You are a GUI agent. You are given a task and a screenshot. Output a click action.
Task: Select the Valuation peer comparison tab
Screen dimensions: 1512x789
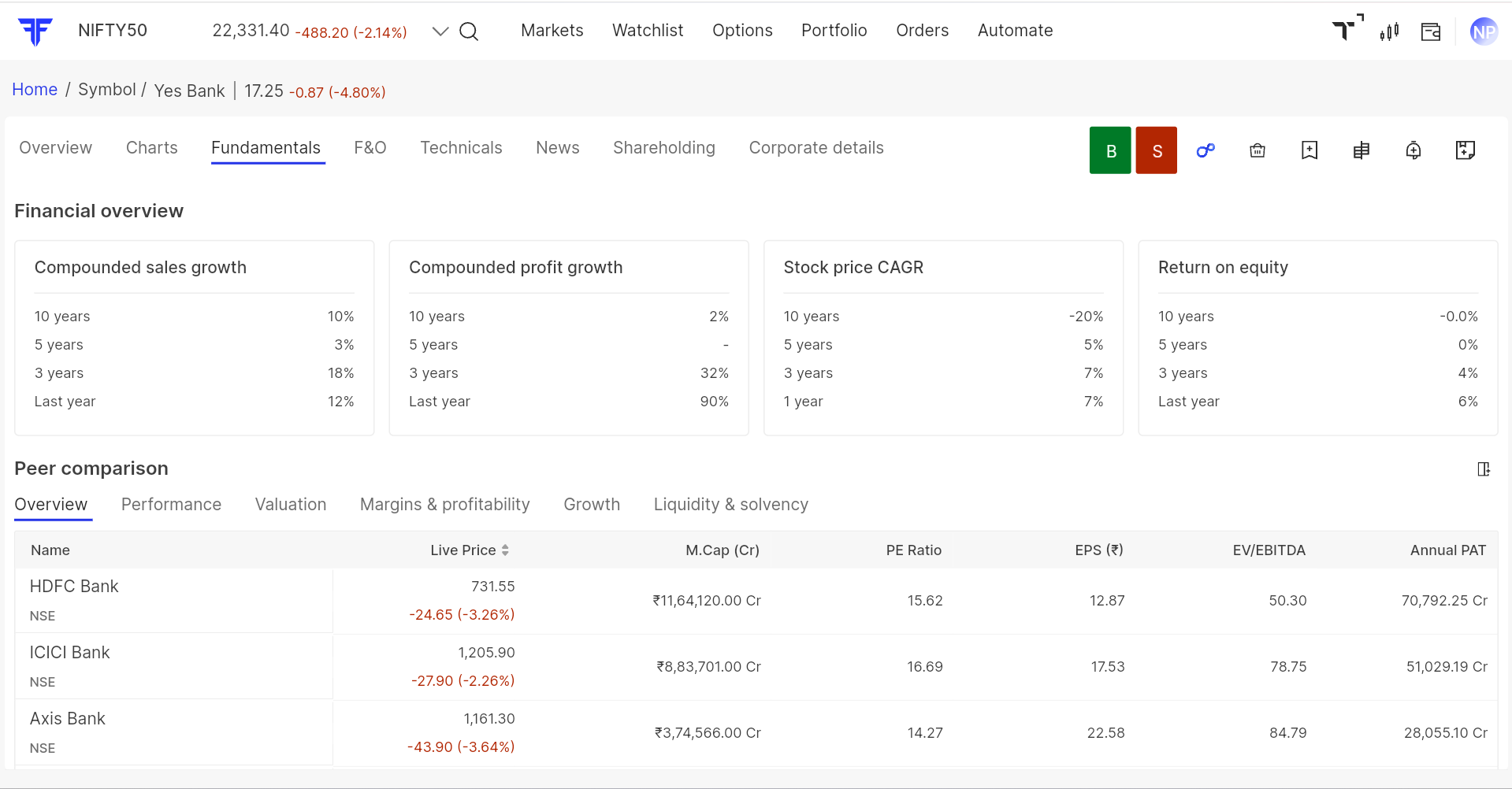coord(290,505)
